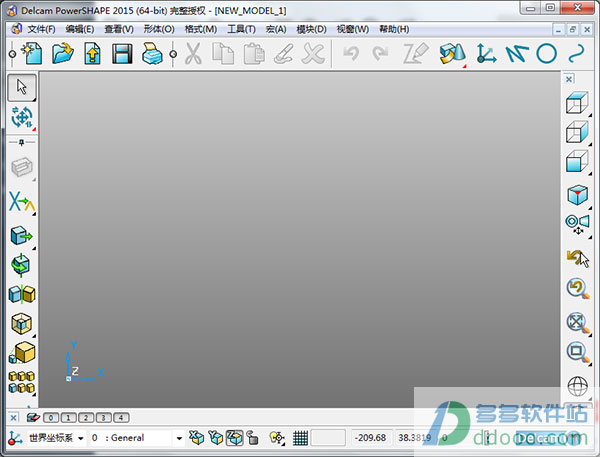Toggle level 2 button
The image size is (600, 457).
click(86, 418)
